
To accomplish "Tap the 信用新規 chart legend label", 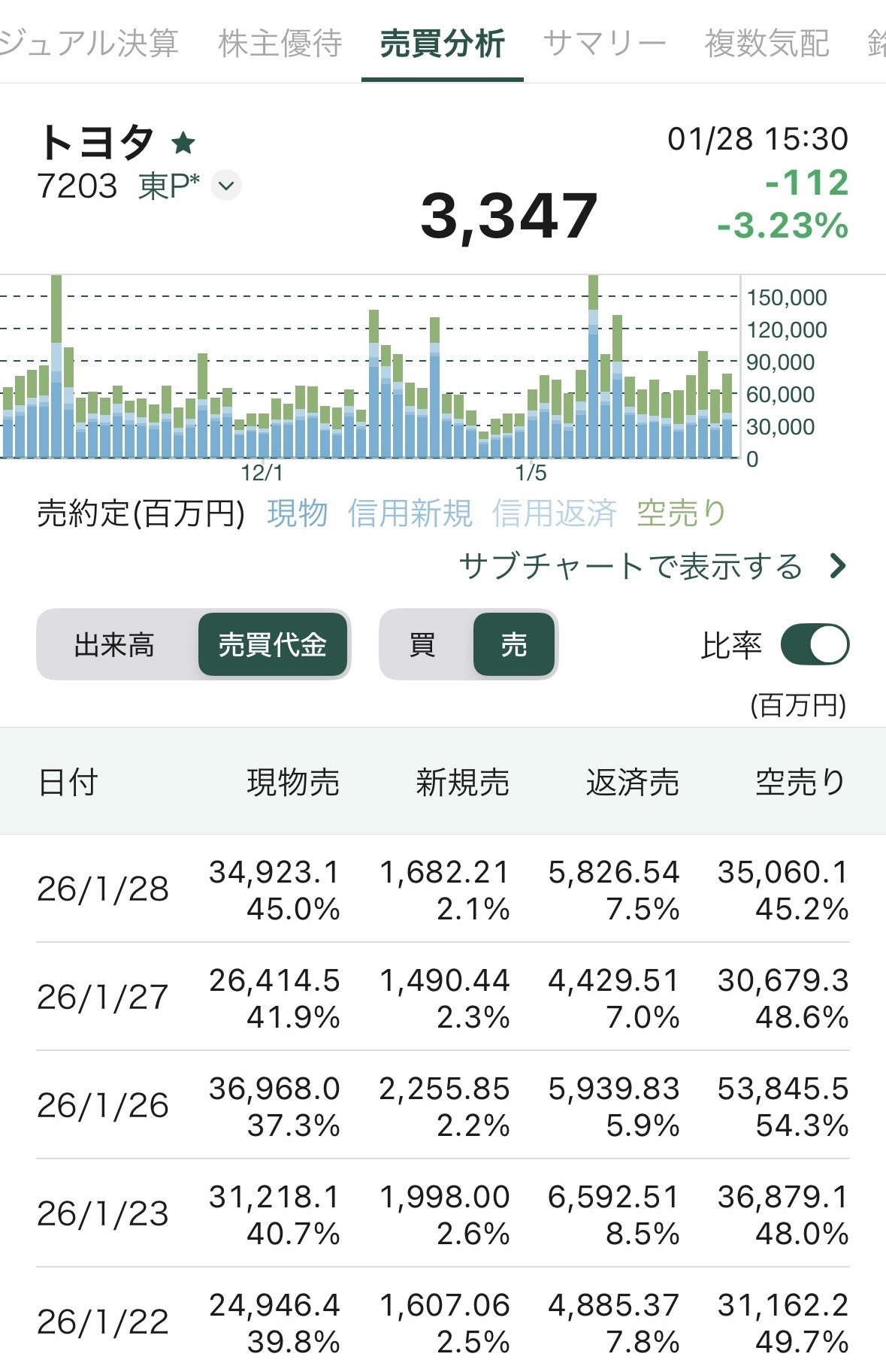I will [410, 513].
